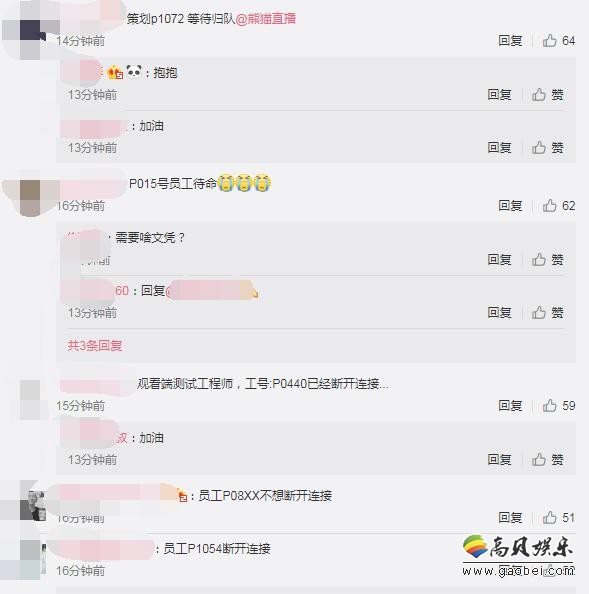Screen dimensions: 589x594
Task: Reply to the p1072 等待归队 comment
Action: point(510,41)
